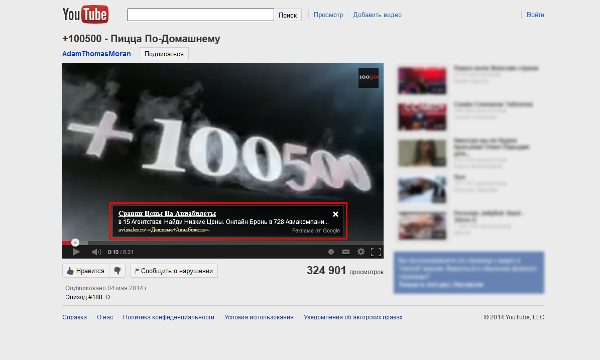Click the YouTube logo

85,15
